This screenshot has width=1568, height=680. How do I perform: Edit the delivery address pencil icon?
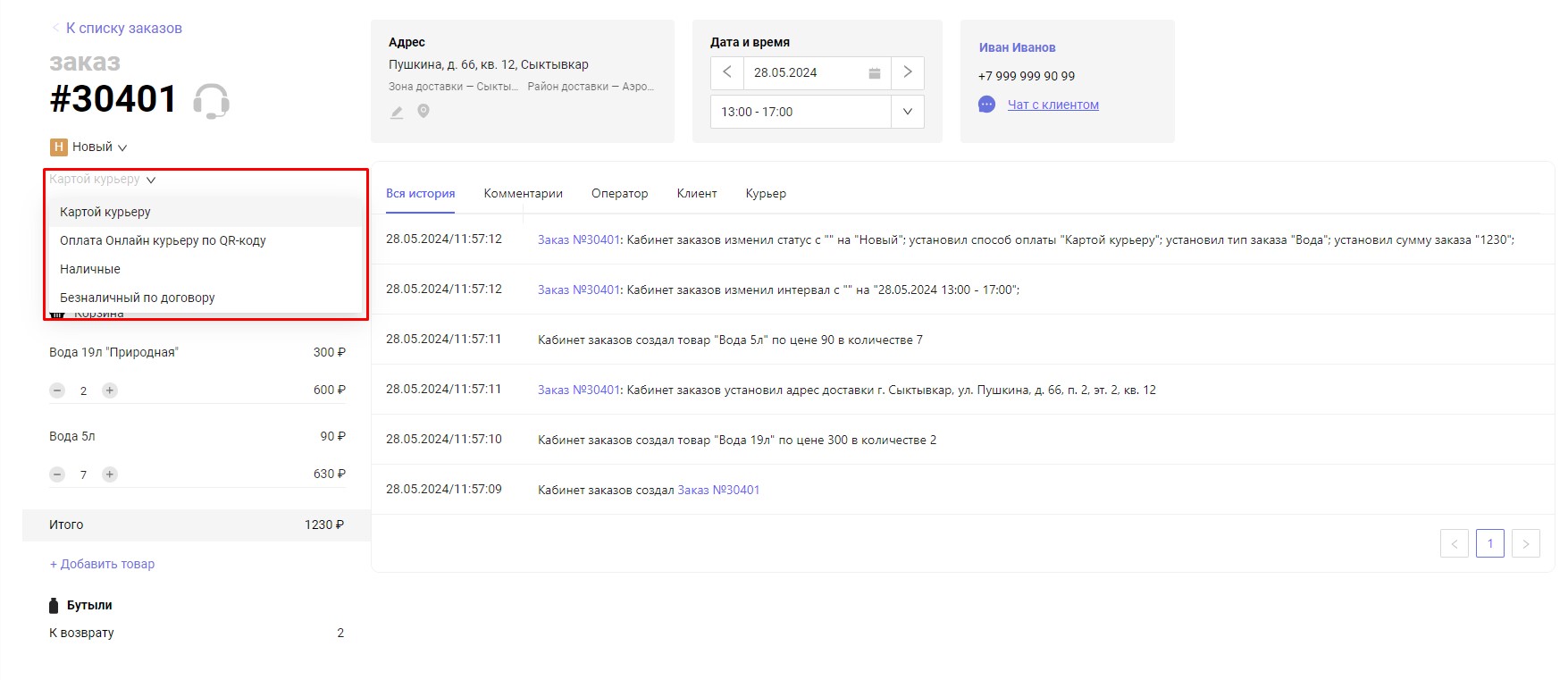tap(397, 113)
